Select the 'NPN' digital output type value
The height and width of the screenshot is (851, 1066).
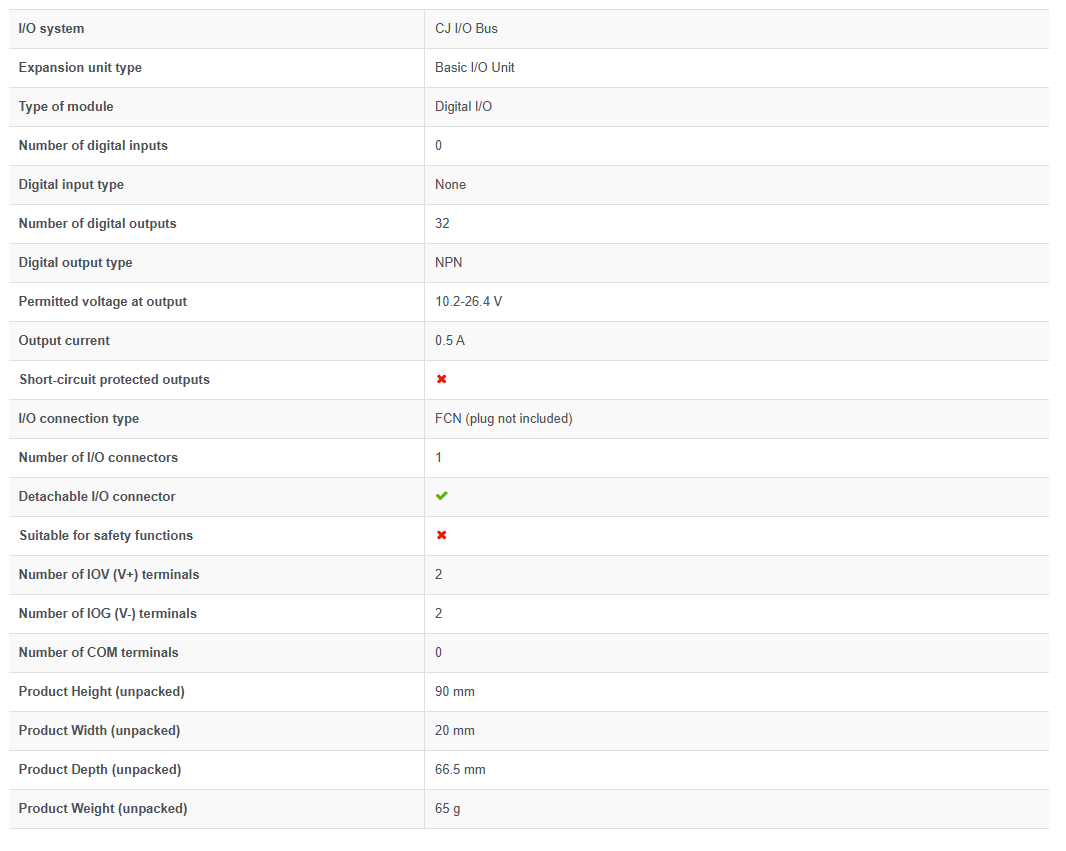coord(449,262)
